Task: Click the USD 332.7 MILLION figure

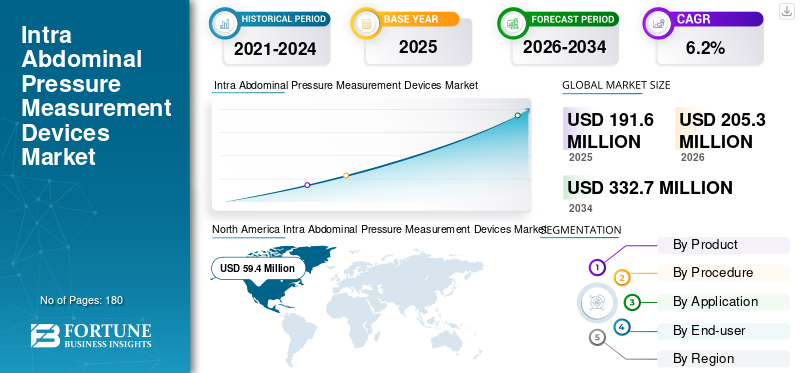Action: tap(650, 188)
